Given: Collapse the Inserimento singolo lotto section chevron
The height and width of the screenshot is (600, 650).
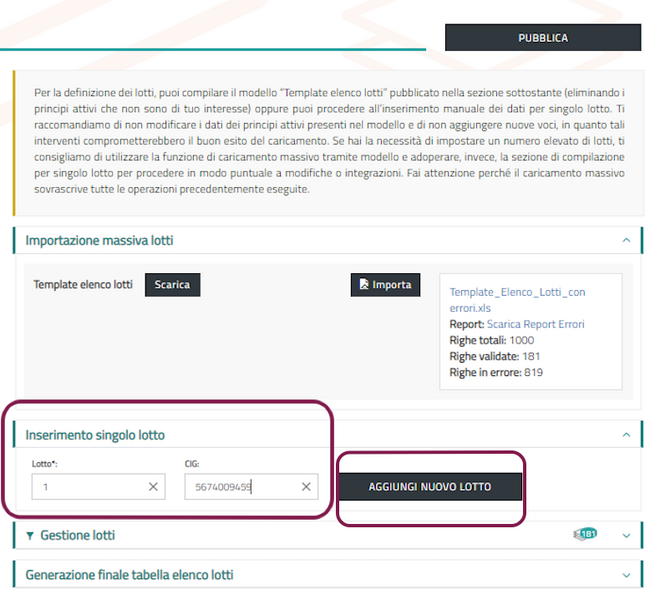Looking at the screenshot, I should (625, 435).
